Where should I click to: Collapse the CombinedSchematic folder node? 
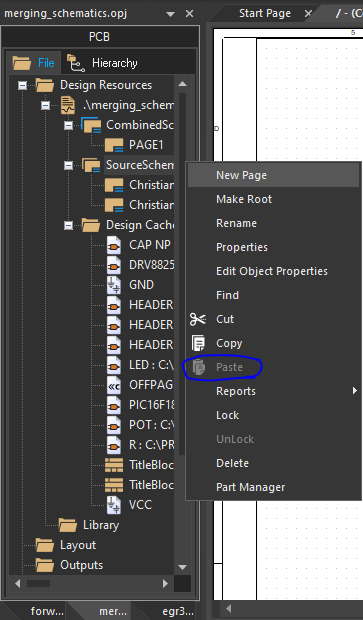tap(68, 125)
